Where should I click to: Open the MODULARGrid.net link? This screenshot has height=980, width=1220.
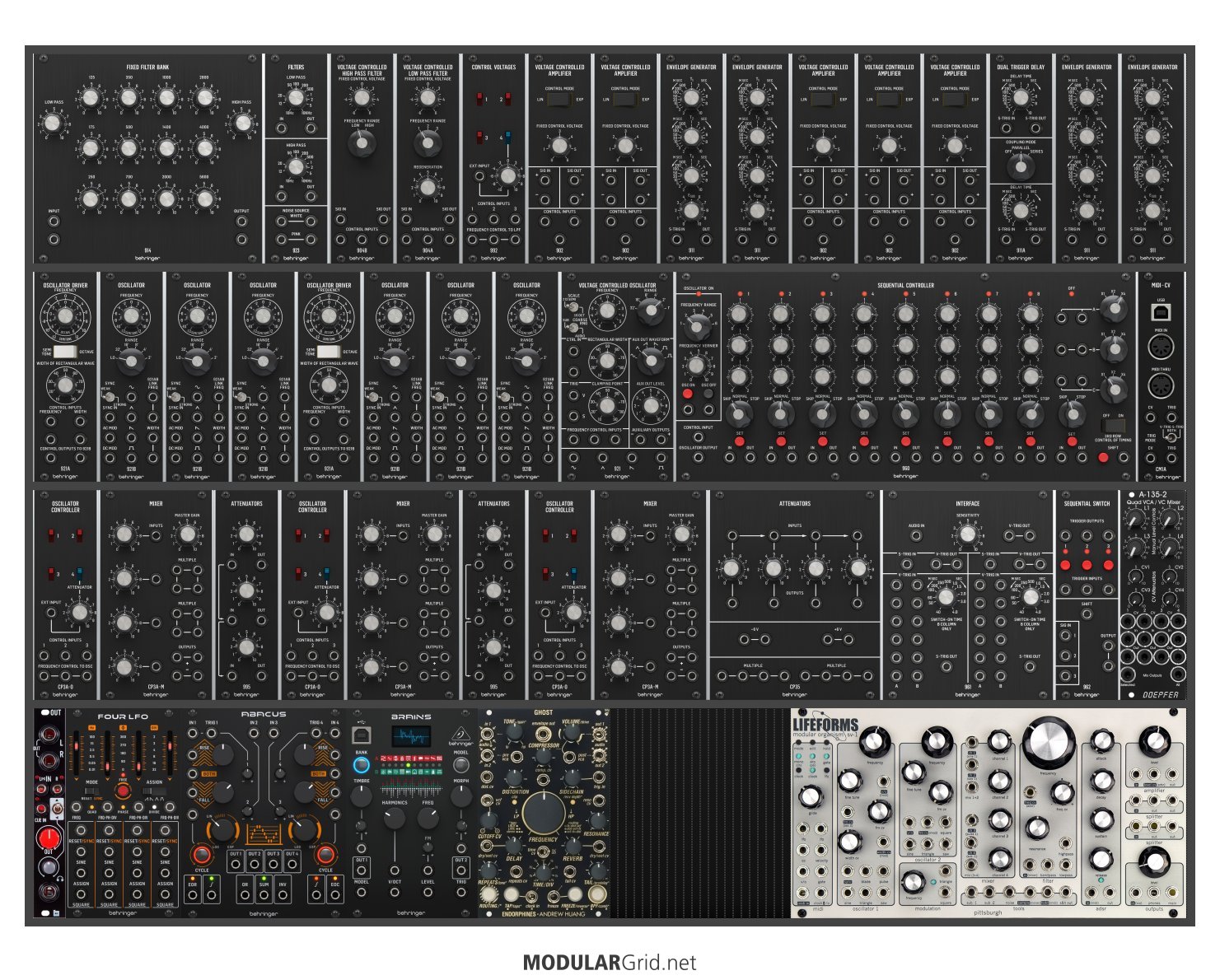tap(609, 963)
